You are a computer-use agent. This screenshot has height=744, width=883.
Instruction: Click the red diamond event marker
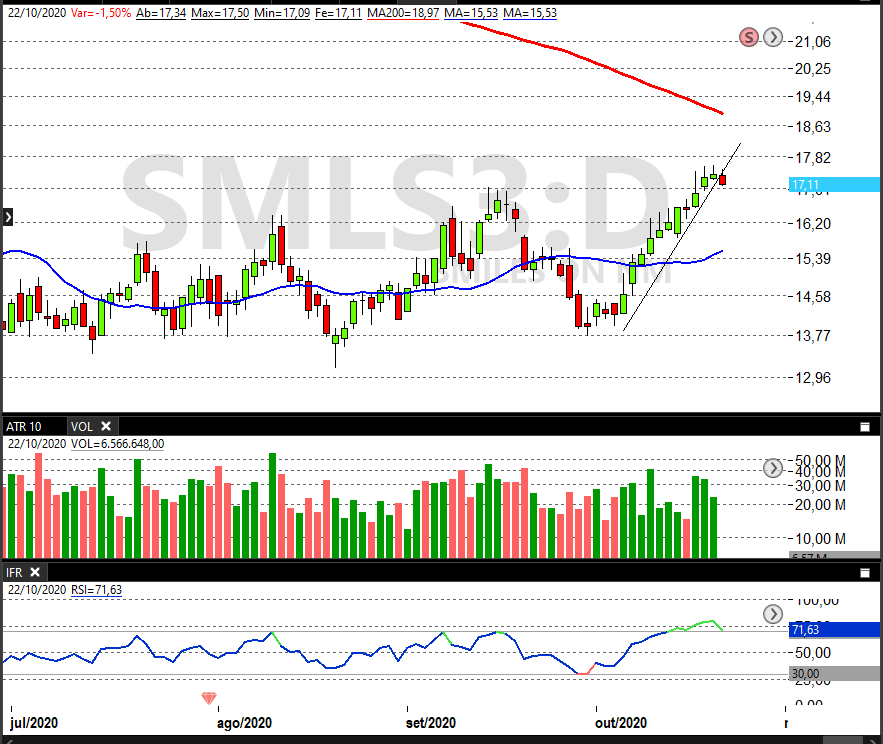(x=209, y=698)
